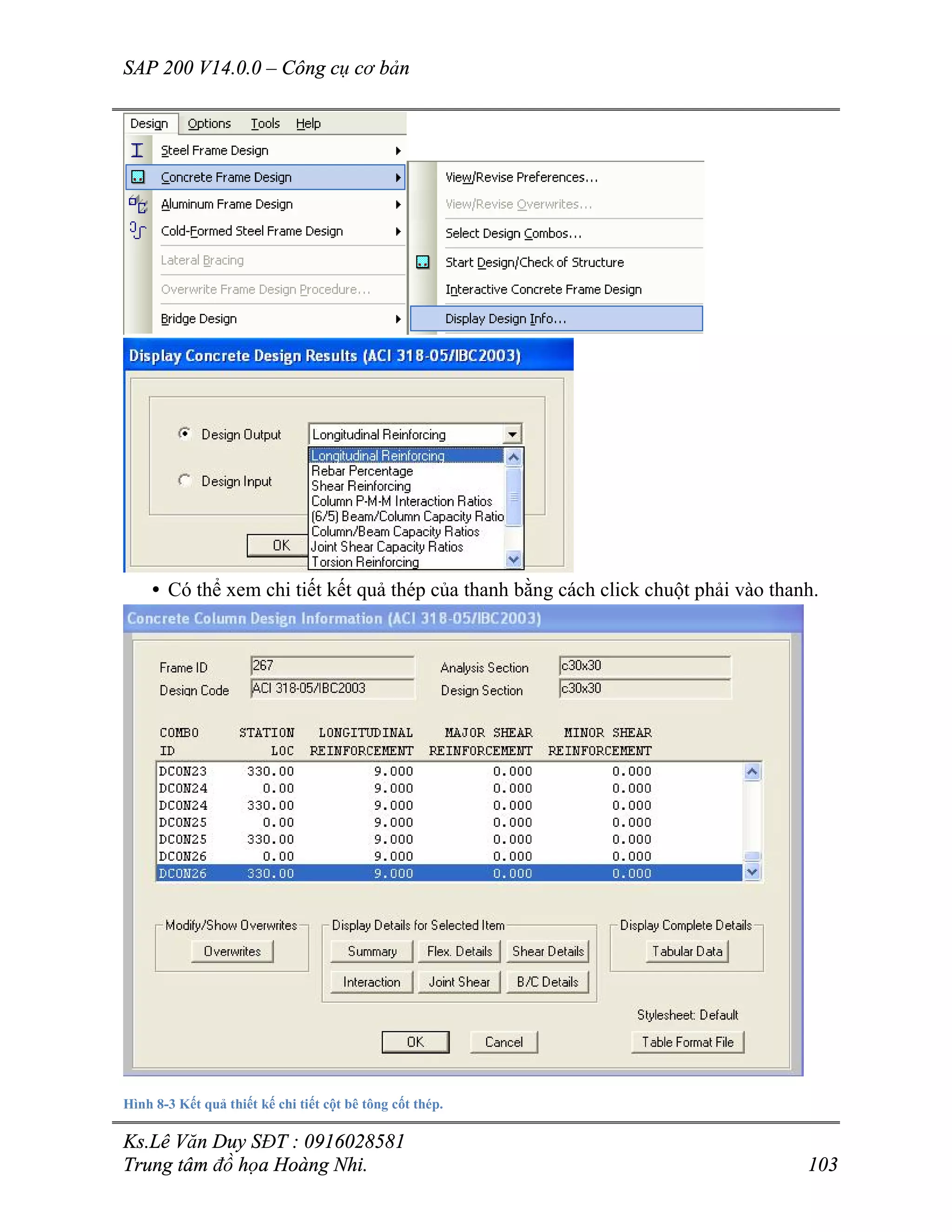This screenshot has width=952, height=1232.
Task: Click the Analysis Section field c30x30
Action: (x=645, y=666)
